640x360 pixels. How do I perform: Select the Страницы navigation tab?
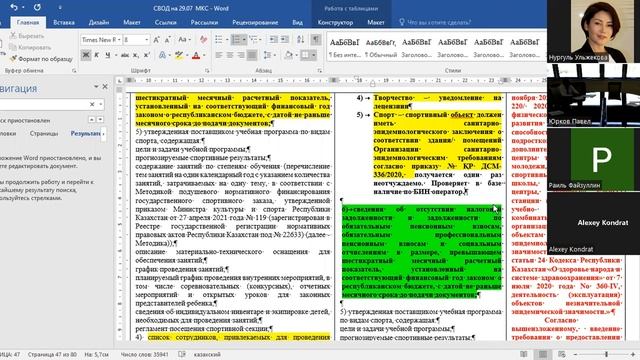click(44, 133)
